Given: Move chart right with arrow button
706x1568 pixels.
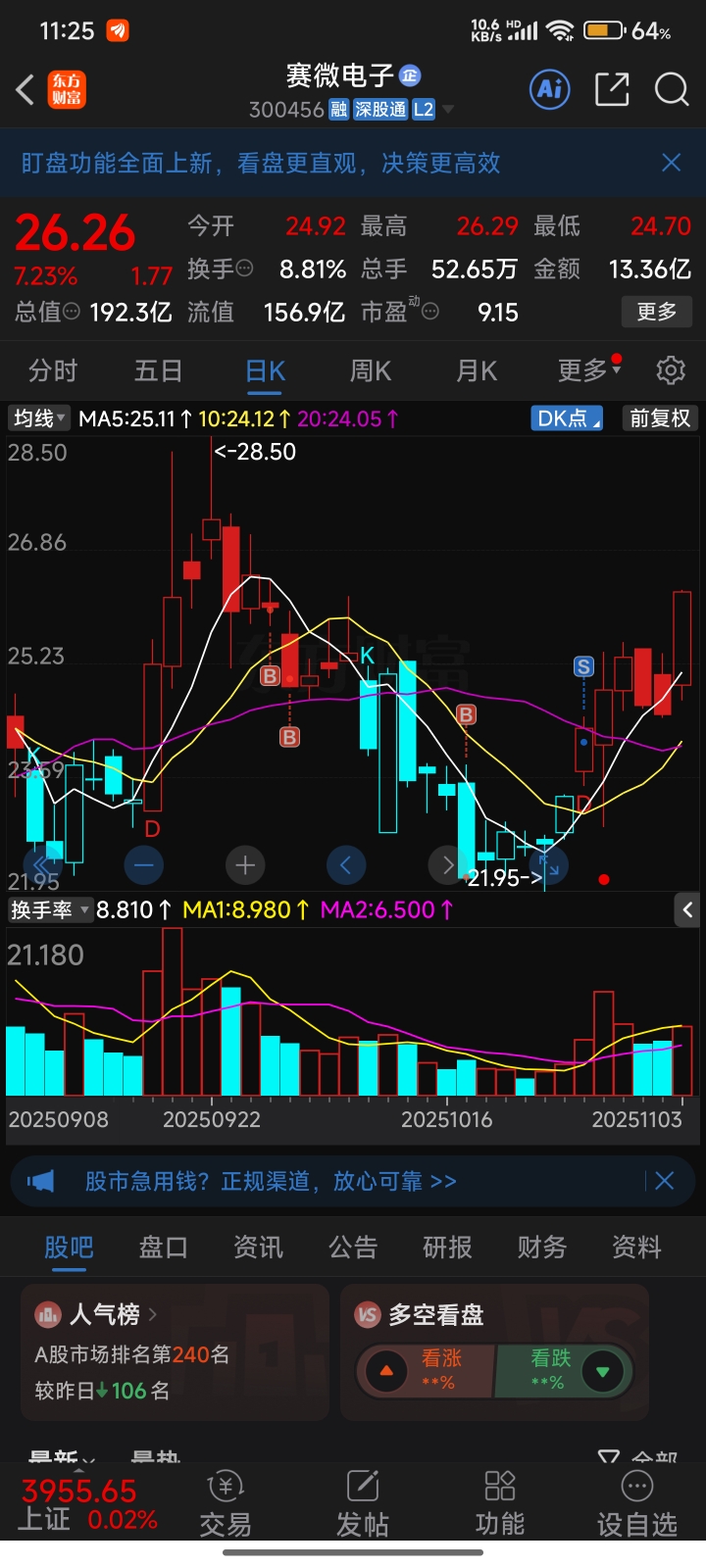Looking at the screenshot, I should tap(447, 865).
